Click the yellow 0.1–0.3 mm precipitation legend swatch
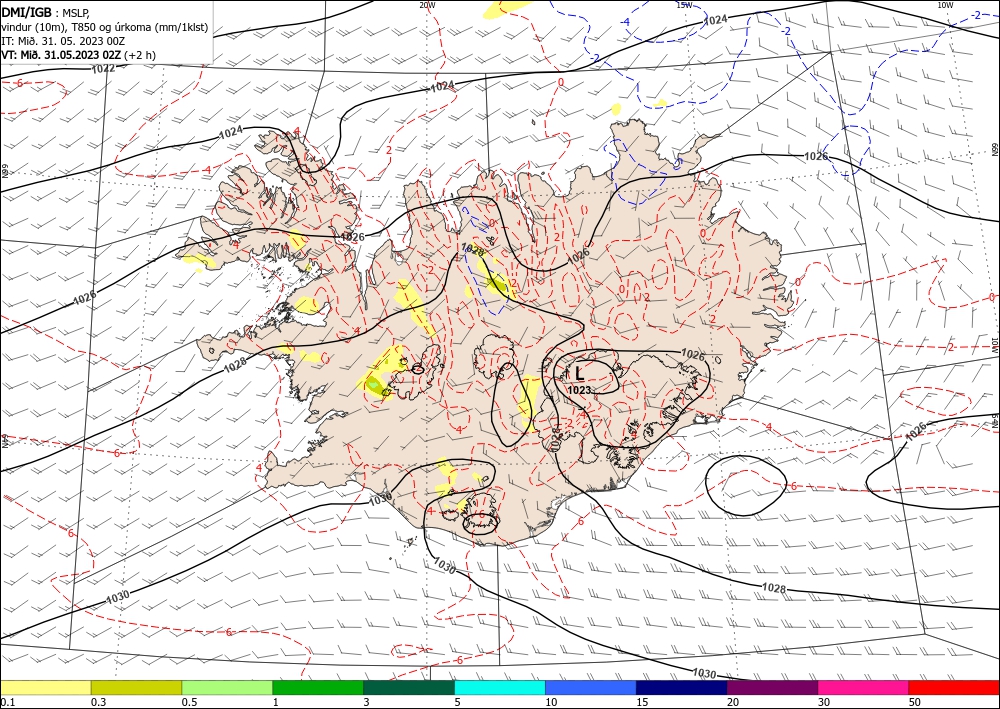1000x709 pixels. pyautogui.click(x=45, y=687)
